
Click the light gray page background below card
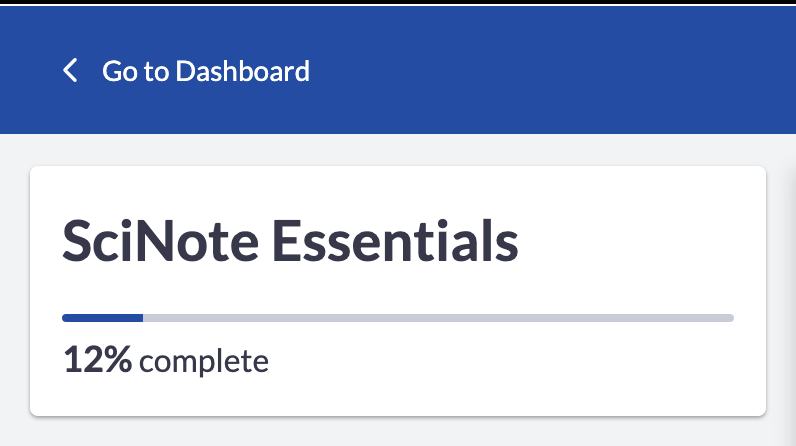(400, 432)
